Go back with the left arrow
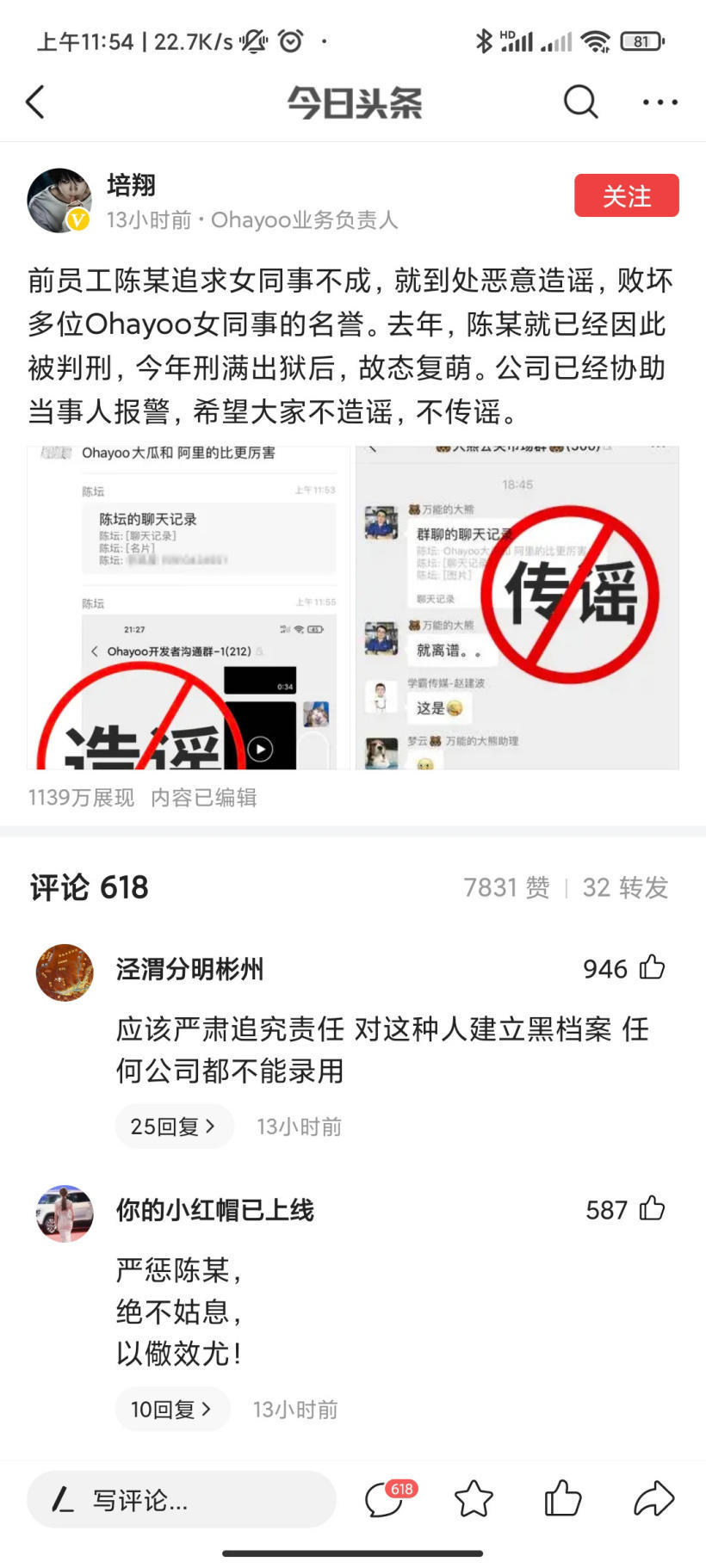 [35, 102]
